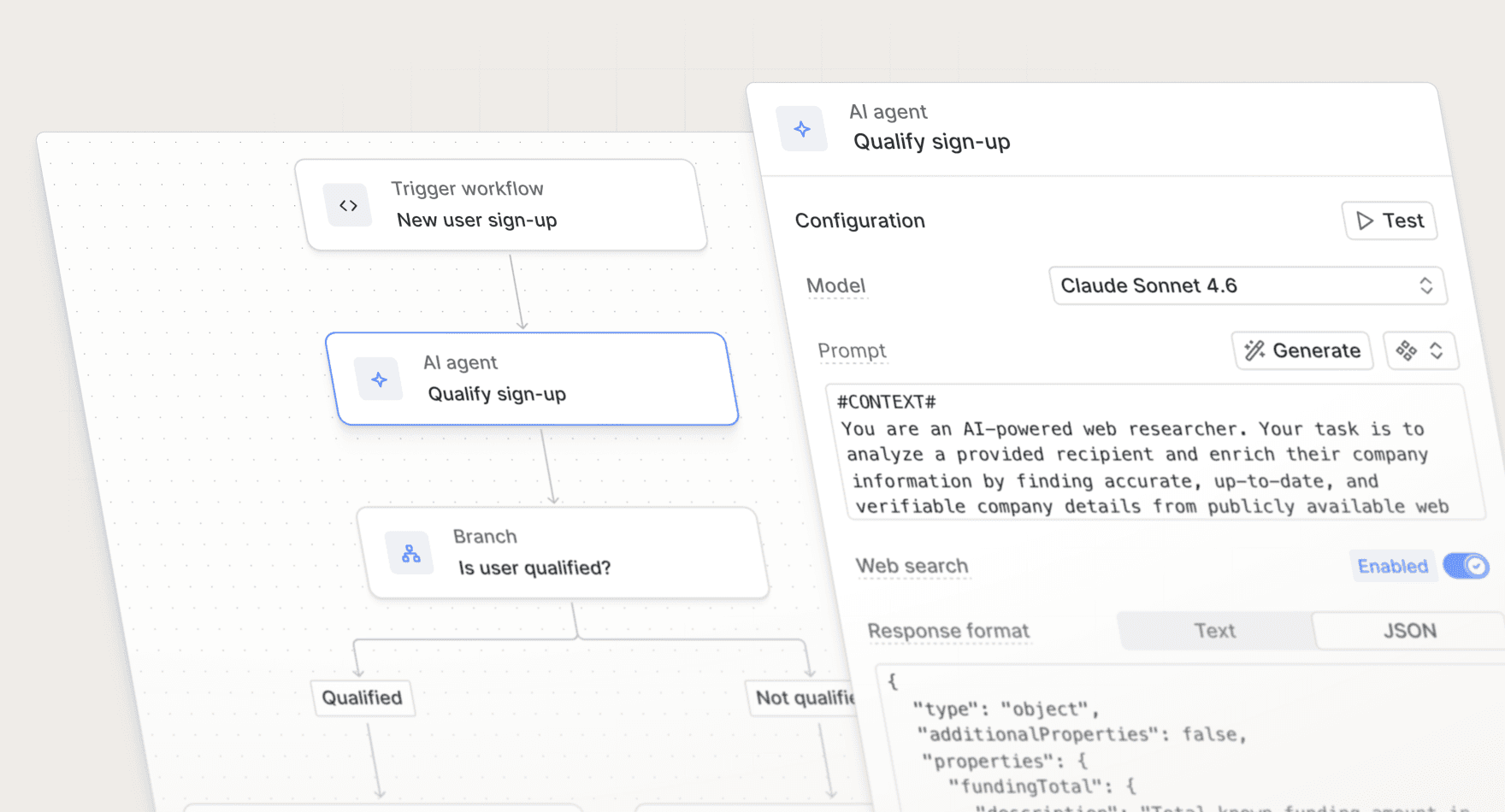
Task: Open the Claude Sonnet 4.6 model dropdown
Action: (x=1231, y=285)
